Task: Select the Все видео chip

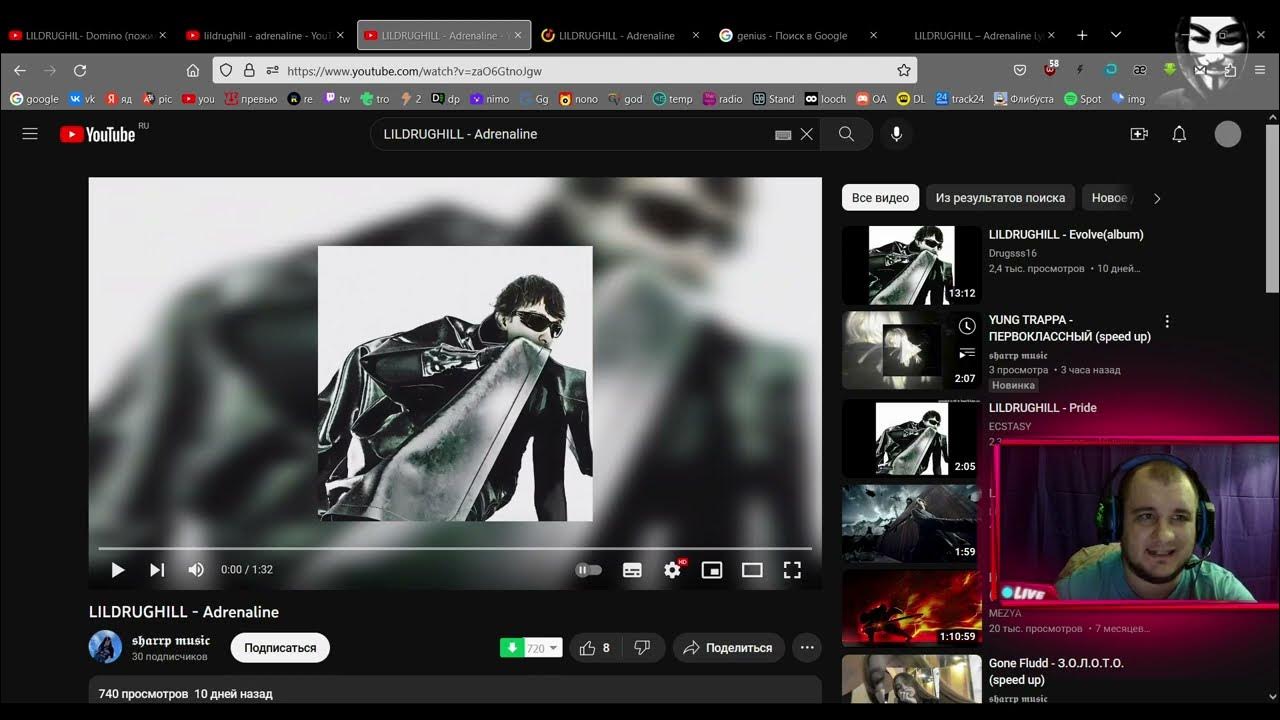Action: click(880, 198)
